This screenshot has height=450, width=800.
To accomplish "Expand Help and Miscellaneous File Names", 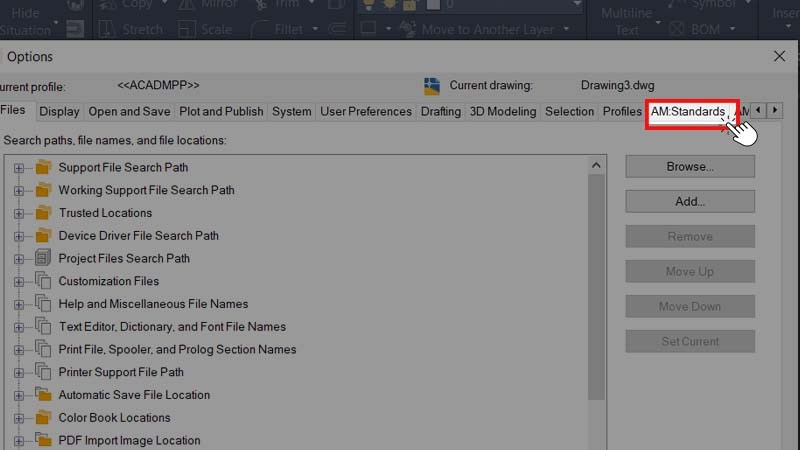I will coord(19,305).
